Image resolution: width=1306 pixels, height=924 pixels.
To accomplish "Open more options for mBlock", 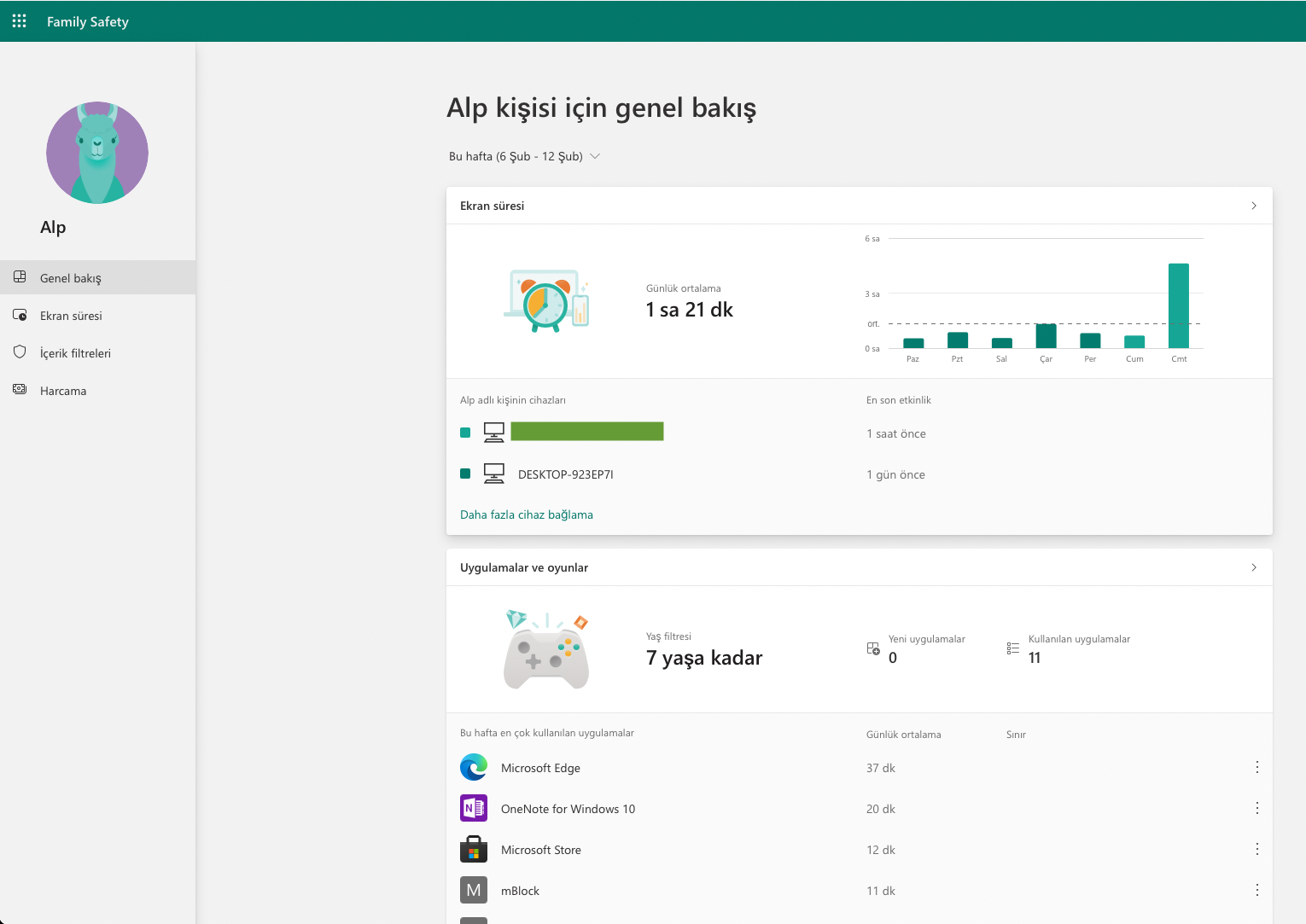I will click(x=1256, y=890).
